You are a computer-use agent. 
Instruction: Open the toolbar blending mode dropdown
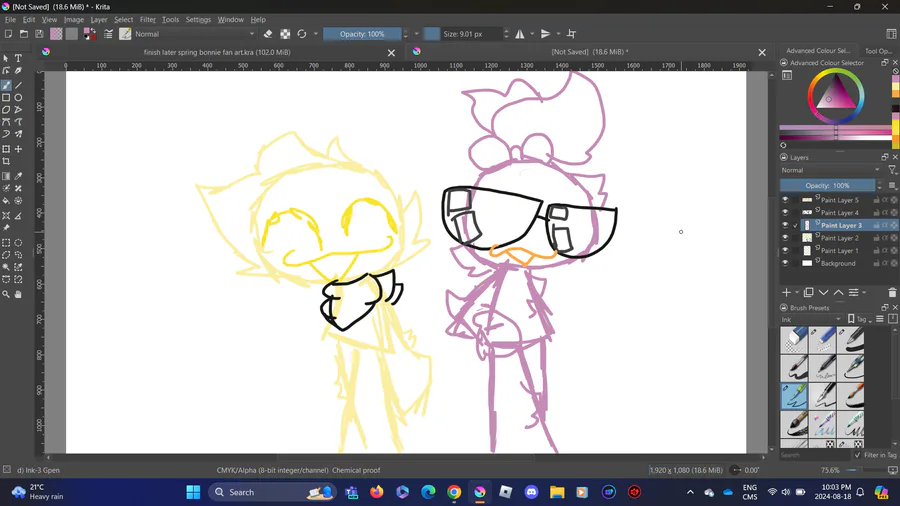tap(195, 34)
